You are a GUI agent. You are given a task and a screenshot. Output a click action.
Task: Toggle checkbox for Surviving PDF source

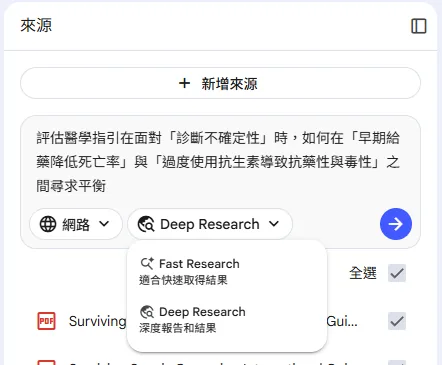pyautogui.click(x=397, y=321)
